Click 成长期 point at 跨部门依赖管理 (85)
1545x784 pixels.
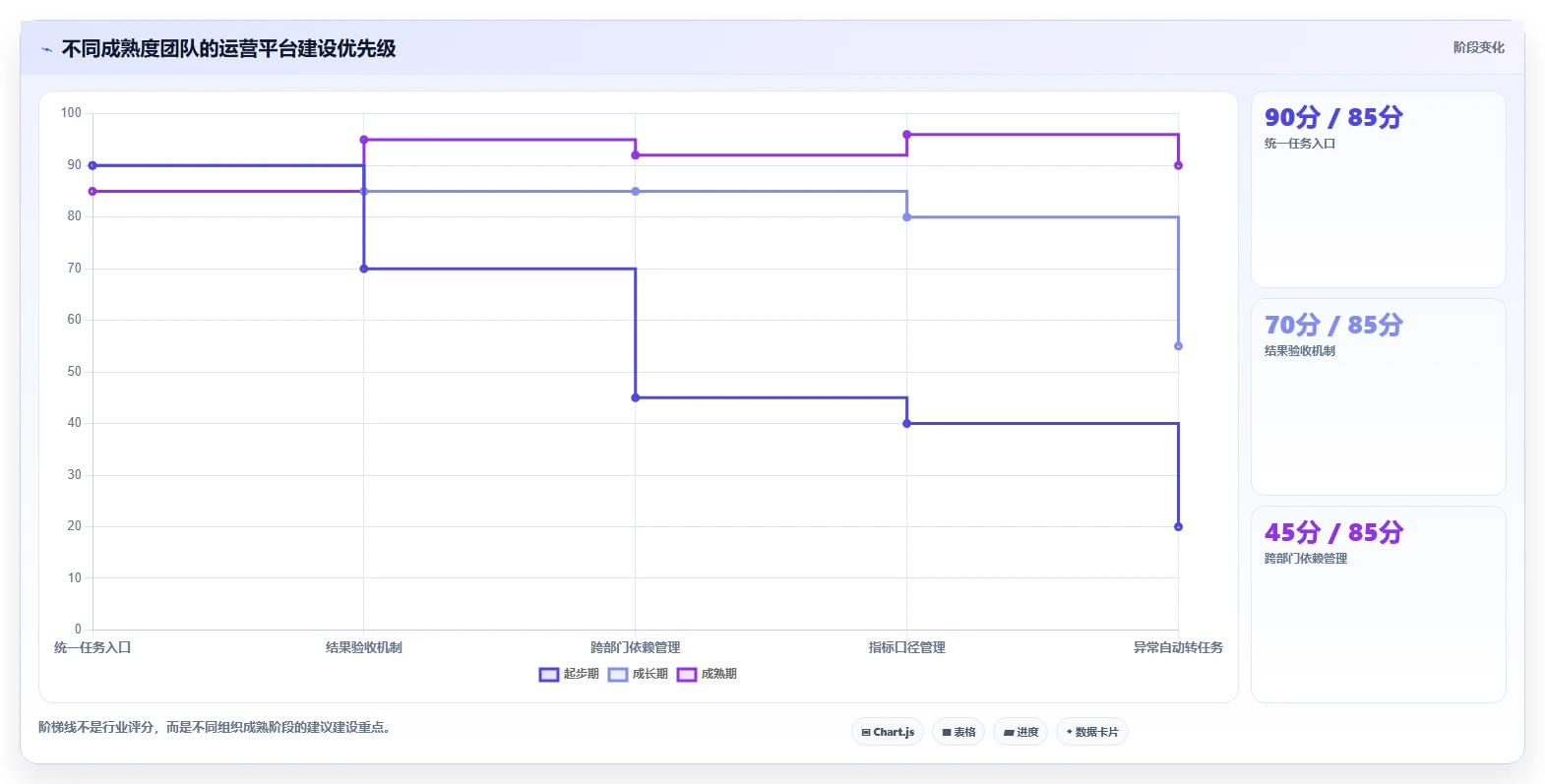tap(636, 192)
